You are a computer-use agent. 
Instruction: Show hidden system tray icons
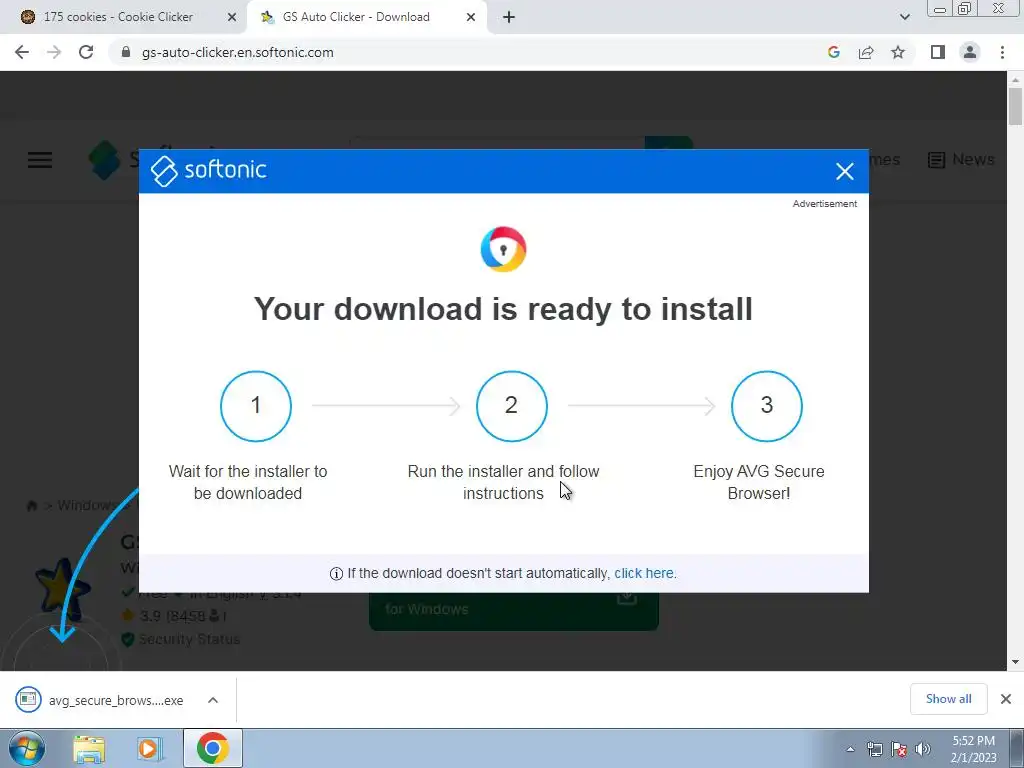[x=850, y=749]
